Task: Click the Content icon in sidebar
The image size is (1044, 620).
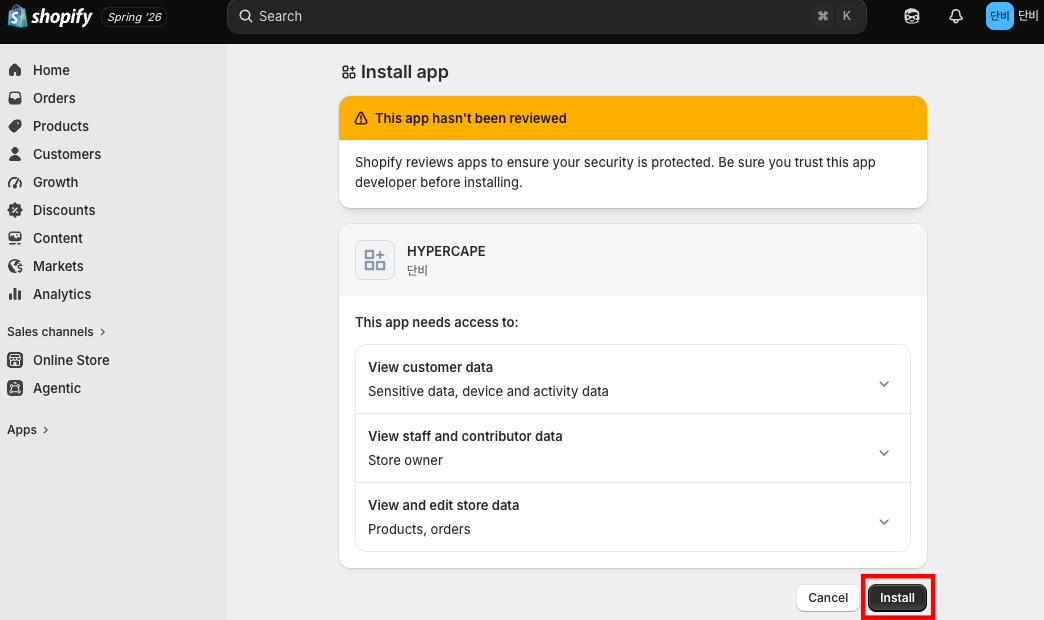Action: (15, 238)
